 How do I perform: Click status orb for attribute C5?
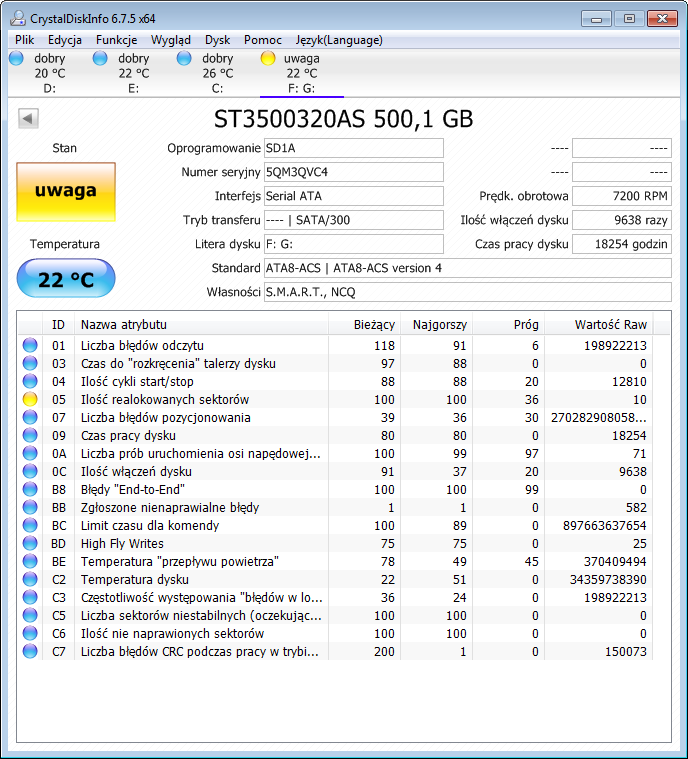(30, 615)
